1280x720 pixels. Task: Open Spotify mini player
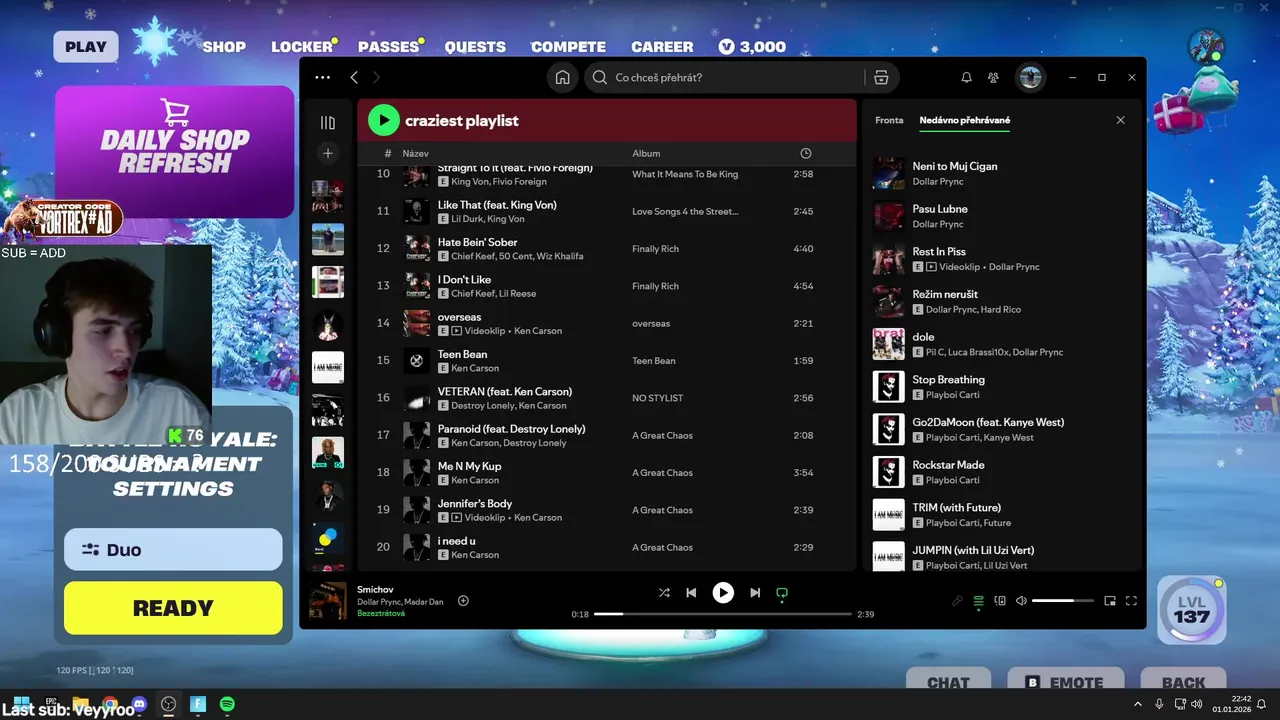1110,601
